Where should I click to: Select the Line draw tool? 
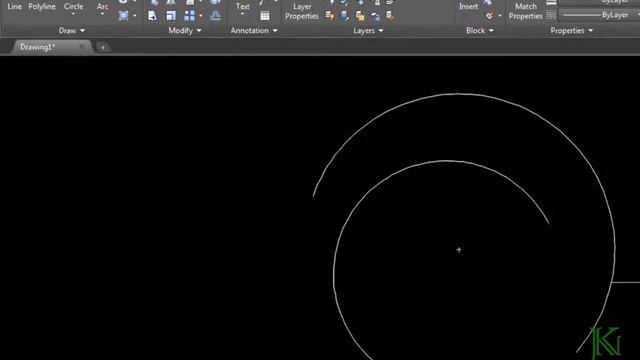[14, 7]
